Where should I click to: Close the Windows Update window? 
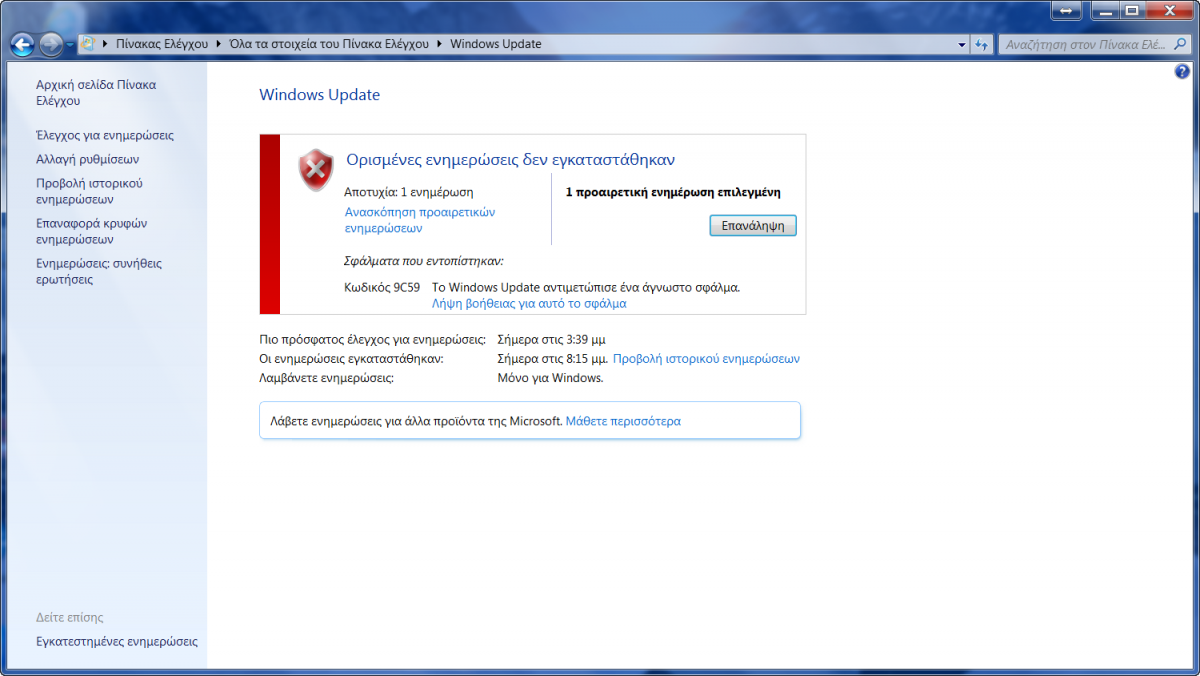tap(1169, 10)
